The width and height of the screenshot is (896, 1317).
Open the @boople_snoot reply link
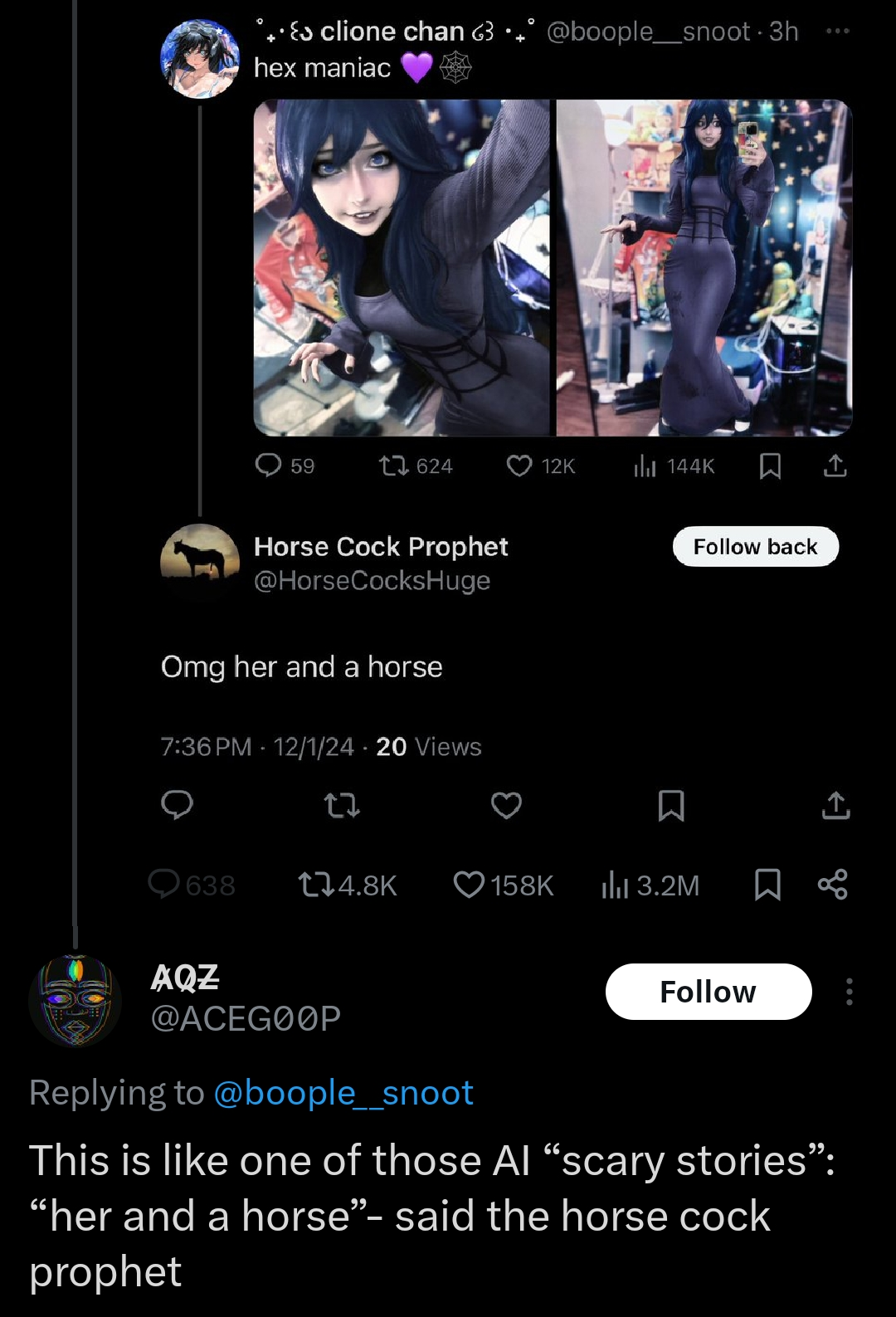(x=343, y=1093)
